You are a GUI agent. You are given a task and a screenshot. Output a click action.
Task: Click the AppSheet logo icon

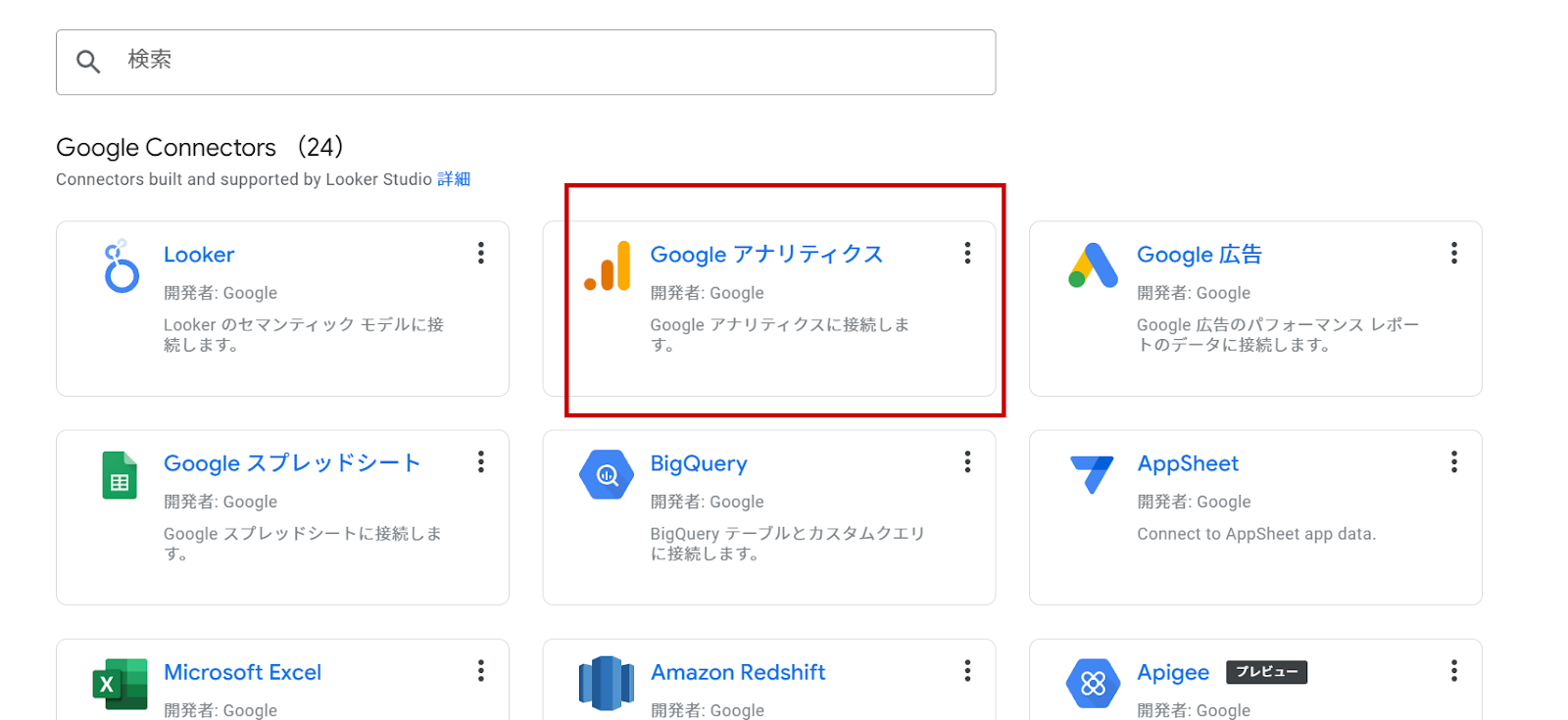(x=1092, y=474)
